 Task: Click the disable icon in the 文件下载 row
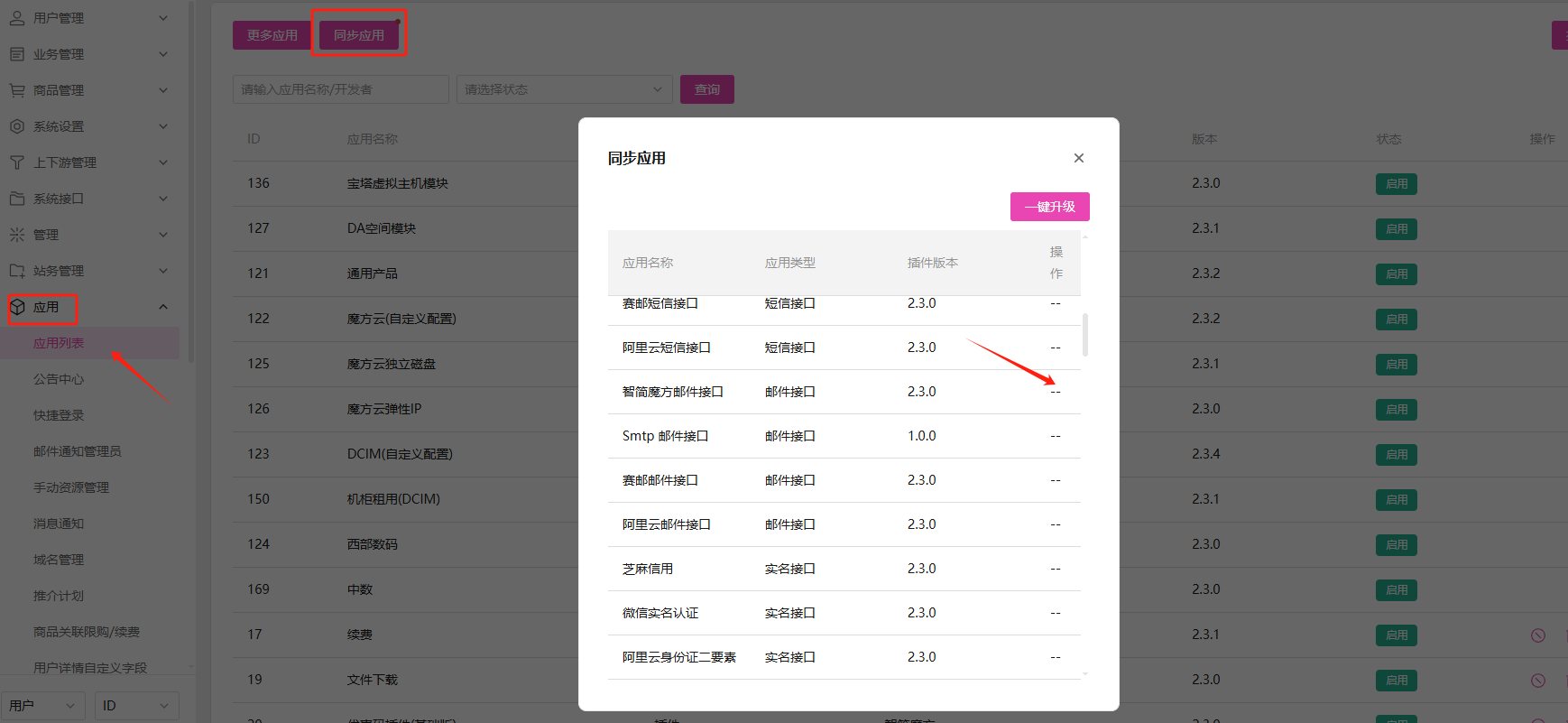tap(1538, 681)
